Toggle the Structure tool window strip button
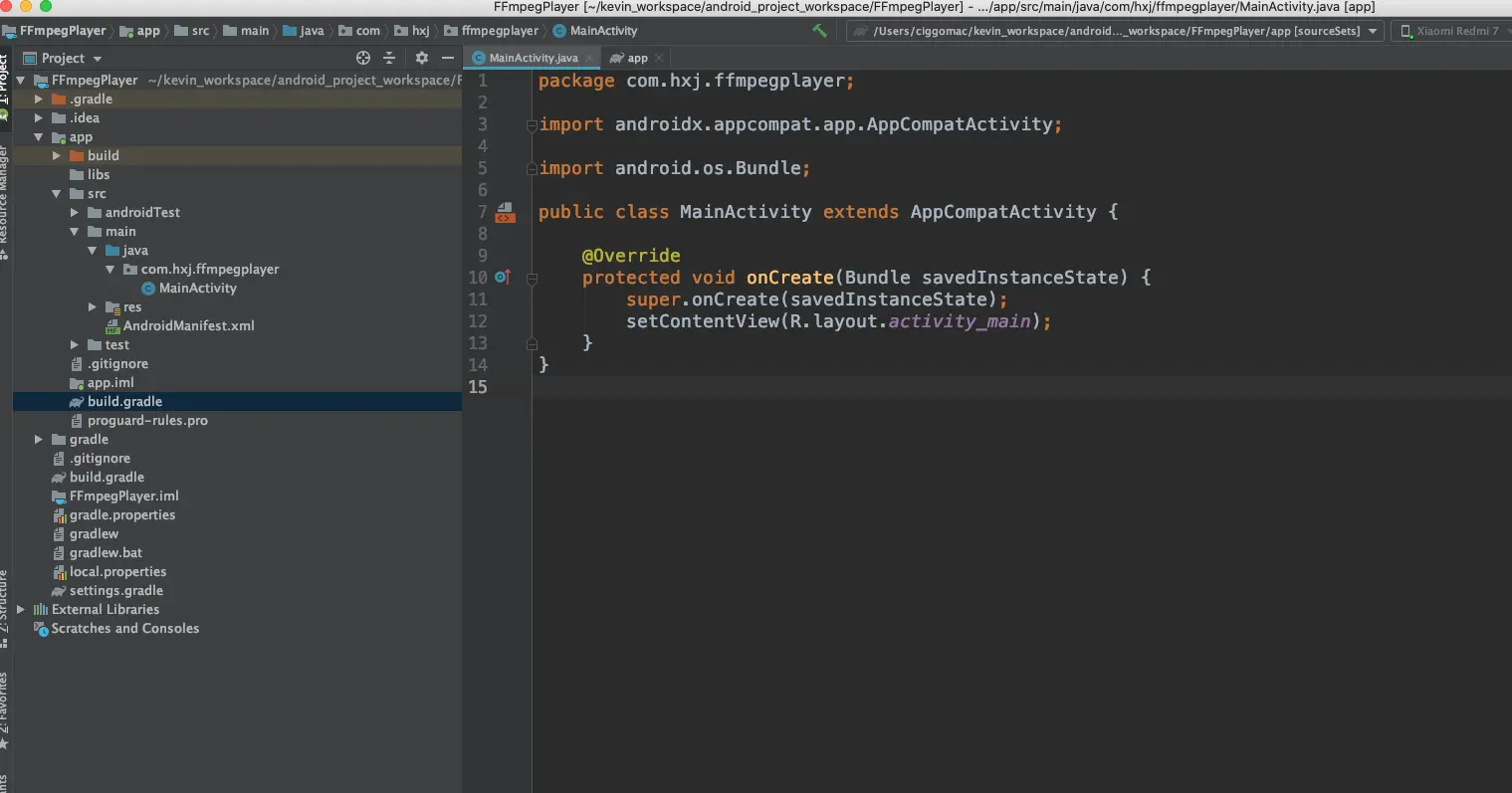The width and height of the screenshot is (1512, 793). 4,602
